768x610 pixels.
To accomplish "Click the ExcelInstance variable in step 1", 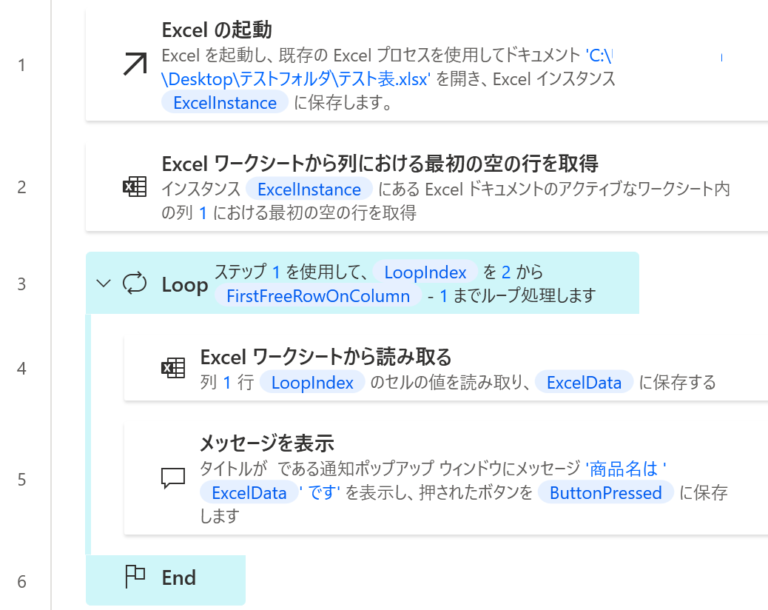I will (224, 102).
